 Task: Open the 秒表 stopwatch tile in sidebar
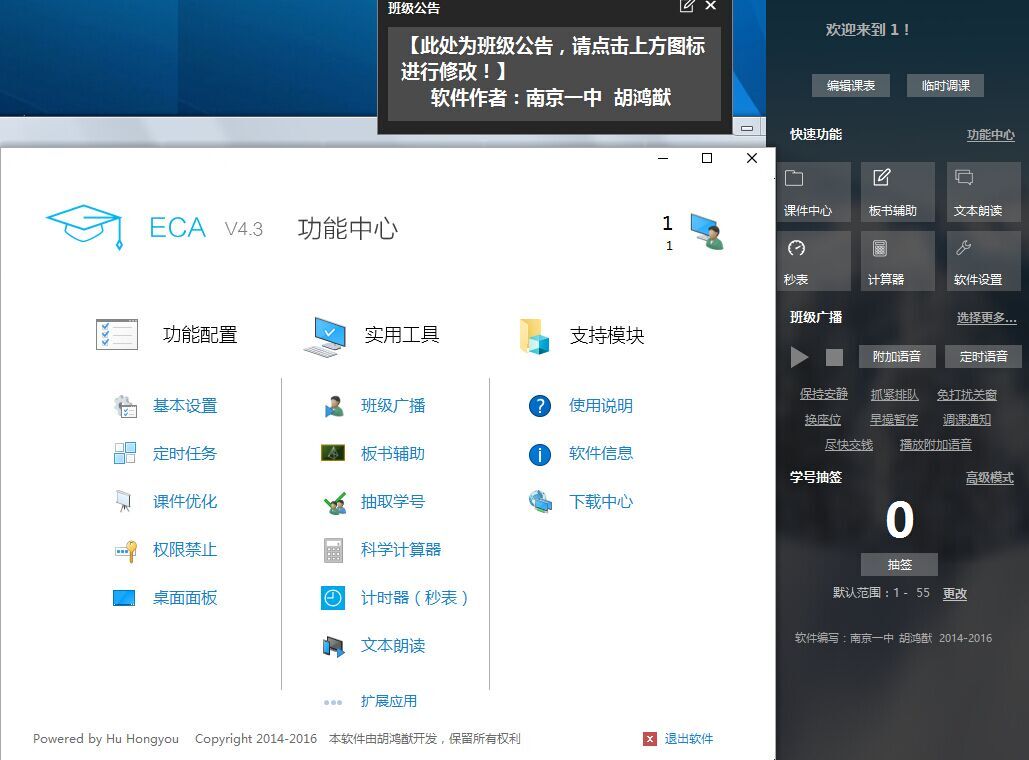[x=814, y=261]
